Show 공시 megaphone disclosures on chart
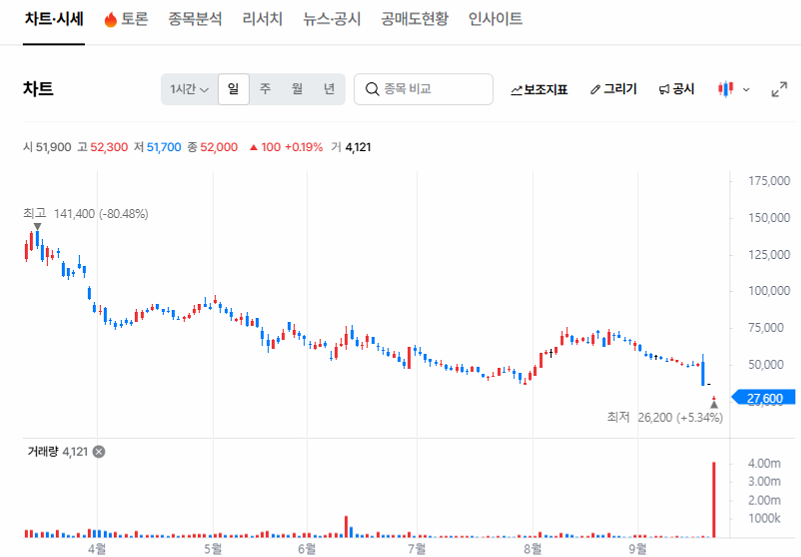Viewport: 801px width, 557px height. pyautogui.click(x=676, y=89)
